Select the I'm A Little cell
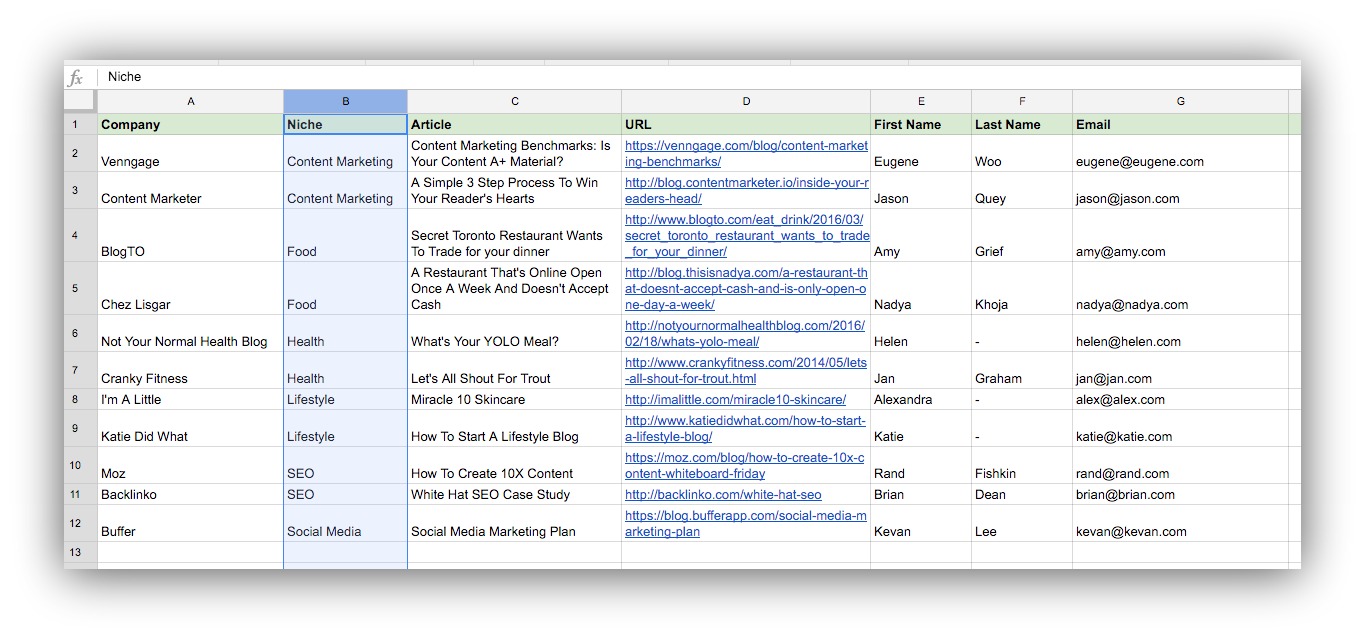The width and height of the screenshot is (1365, 637). click(x=191, y=400)
